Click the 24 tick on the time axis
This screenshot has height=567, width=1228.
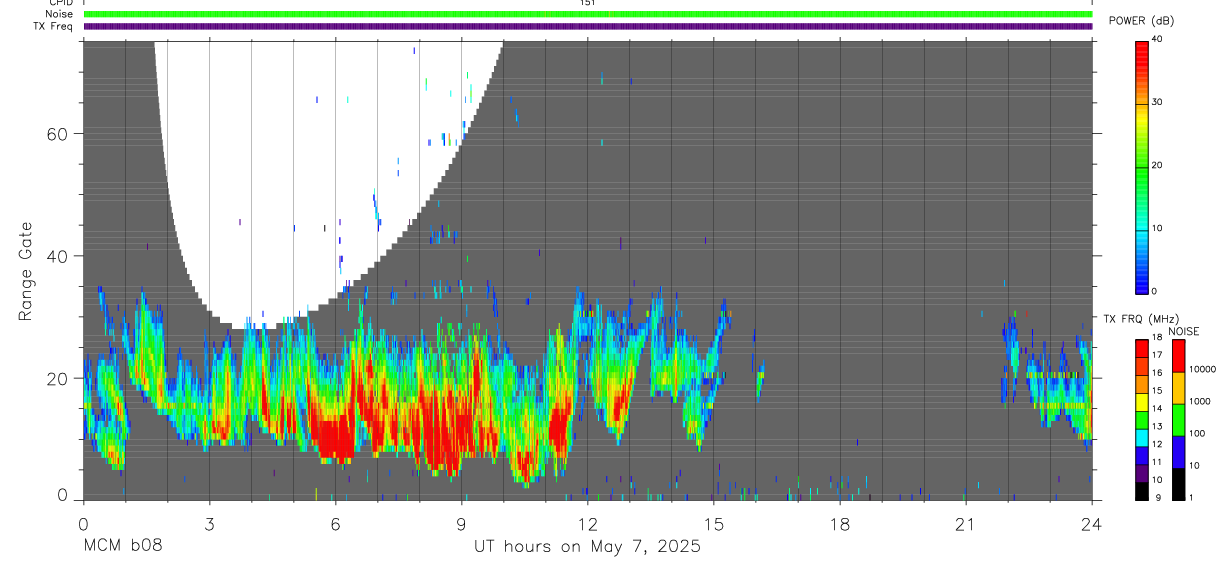click(x=1091, y=525)
